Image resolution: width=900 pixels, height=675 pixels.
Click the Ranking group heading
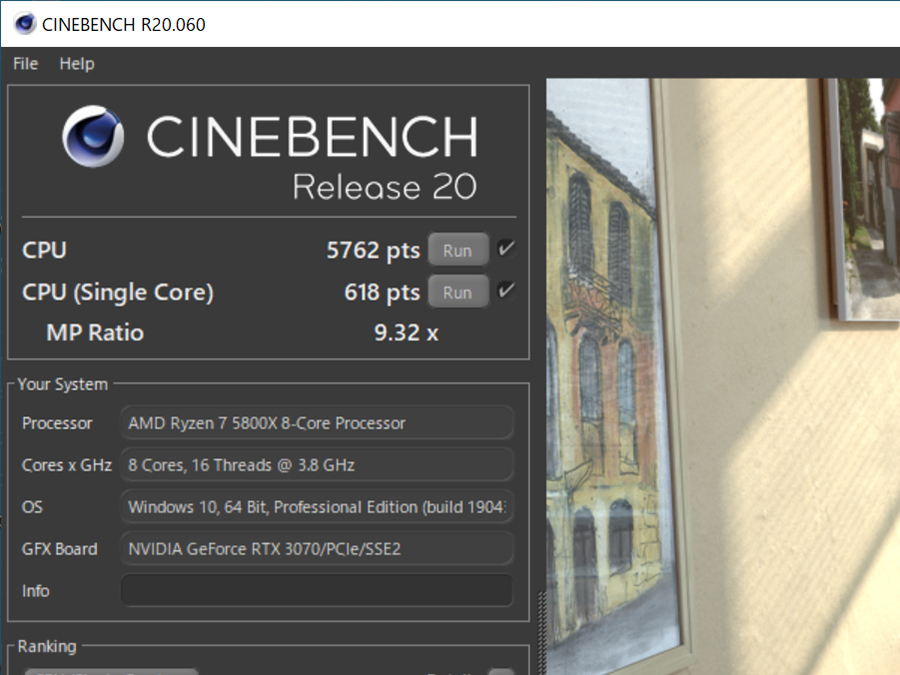(47, 646)
